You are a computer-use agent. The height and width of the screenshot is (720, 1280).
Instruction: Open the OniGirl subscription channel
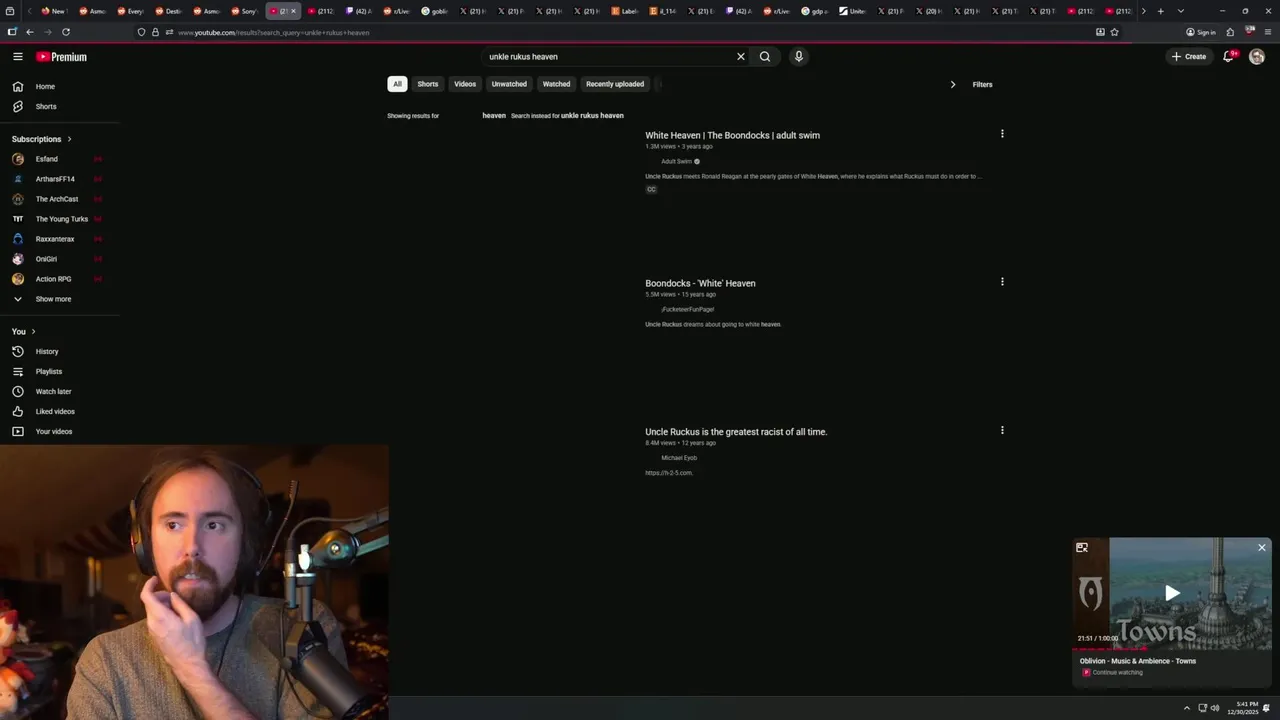coord(60,259)
